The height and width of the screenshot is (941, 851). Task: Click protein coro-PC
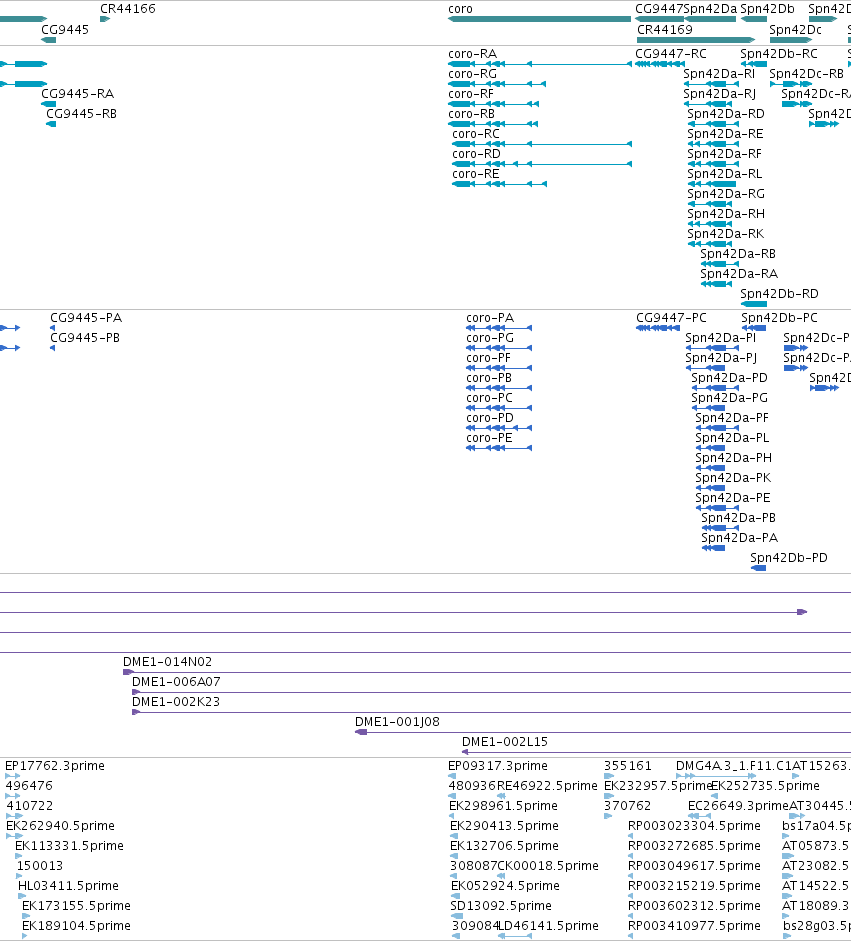(489, 397)
